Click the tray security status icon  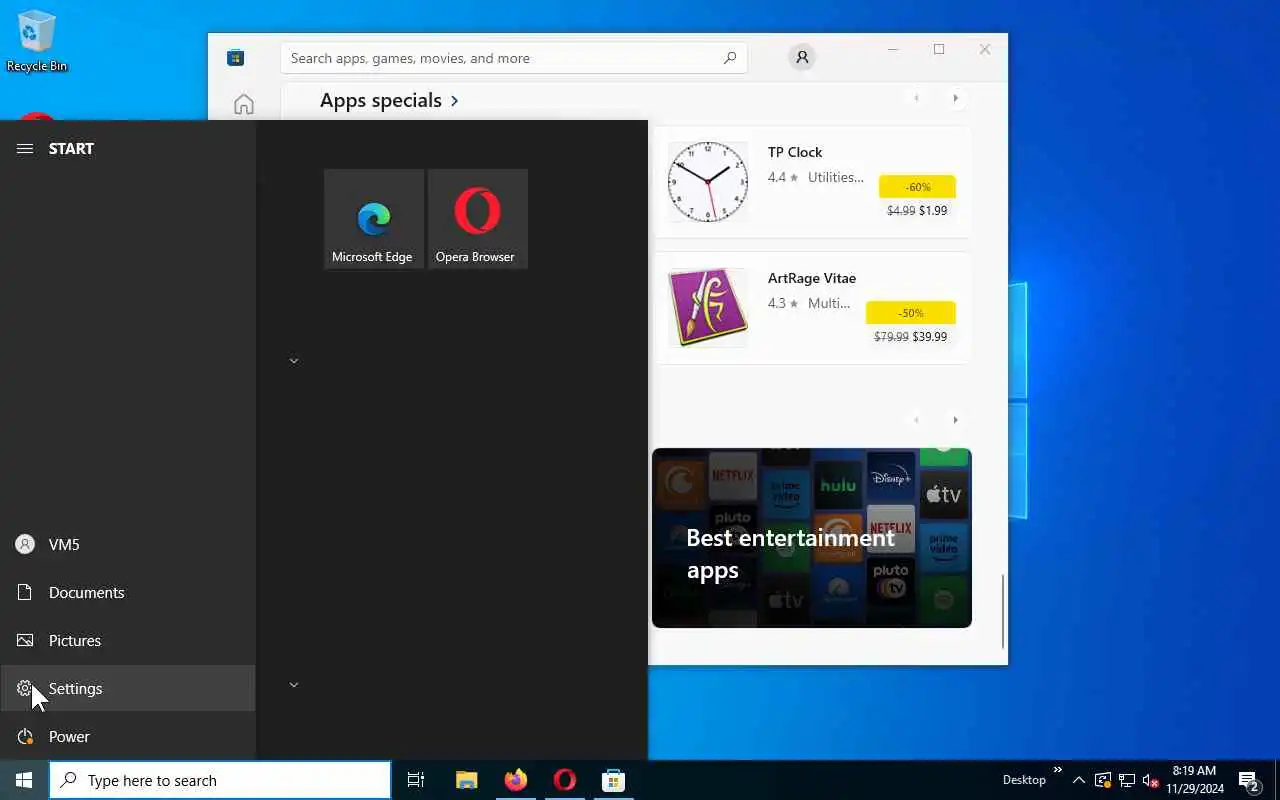[1103, 780]
